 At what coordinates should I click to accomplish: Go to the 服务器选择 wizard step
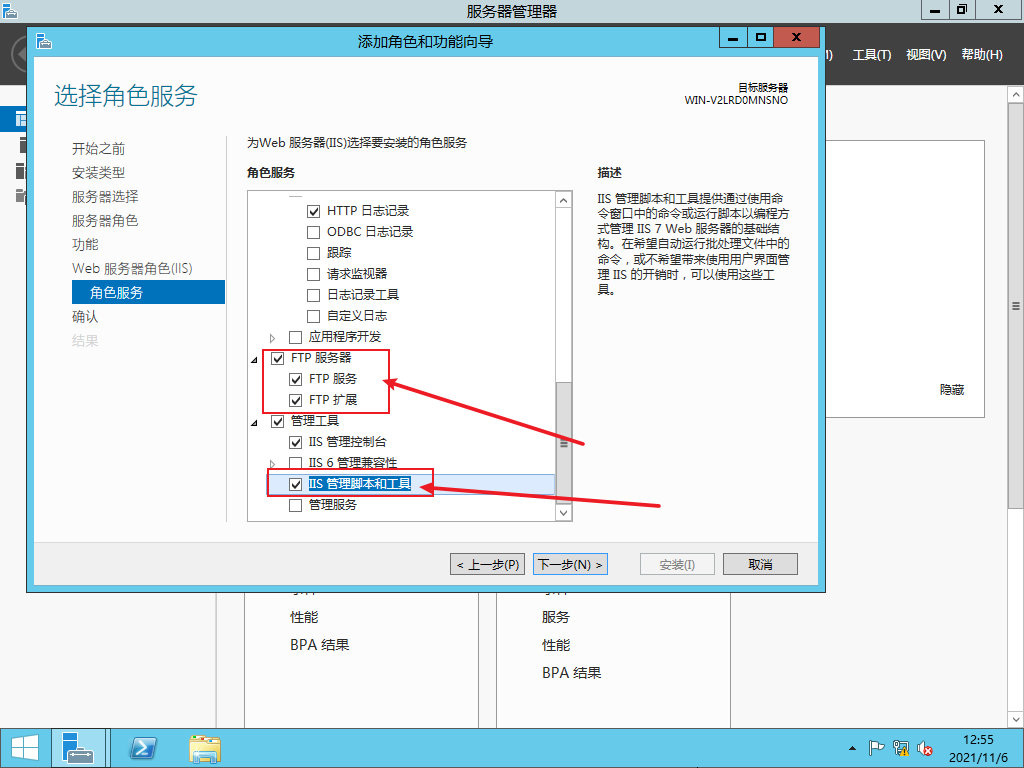point(104,197)
